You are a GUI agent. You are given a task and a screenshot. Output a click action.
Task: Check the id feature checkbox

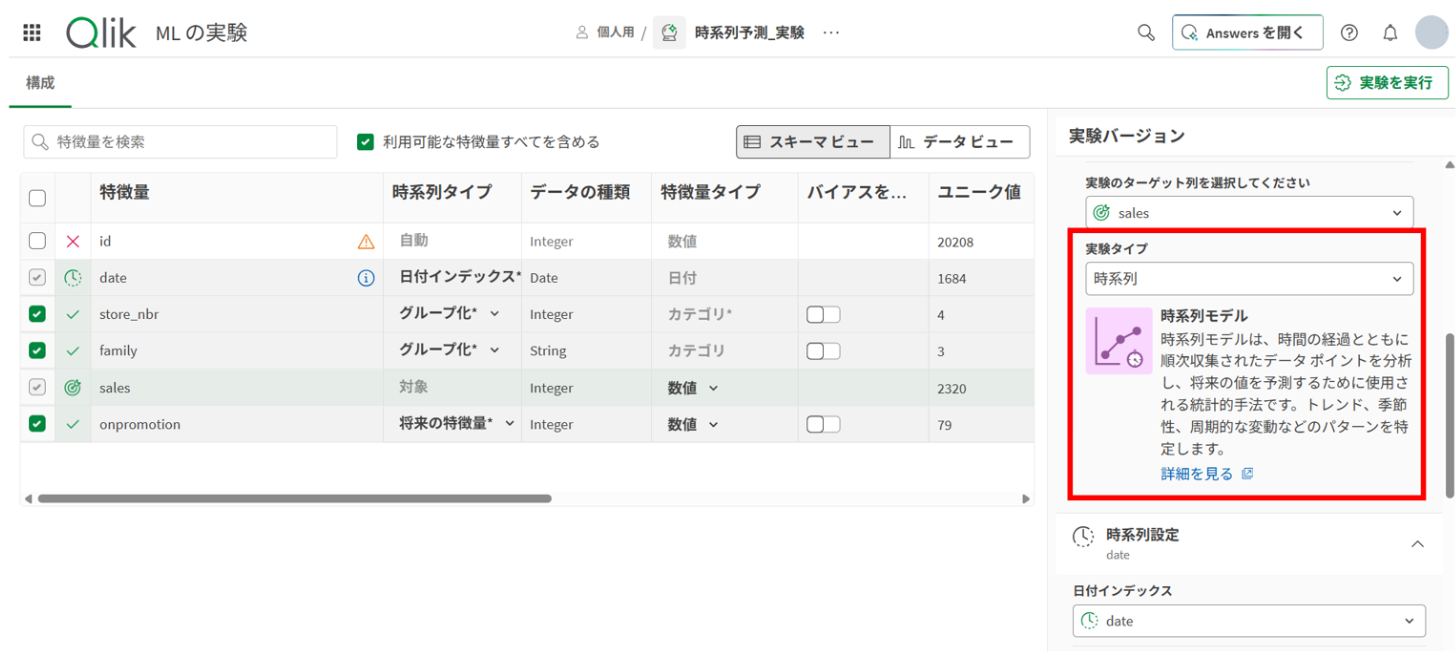click(x=37, y=241)
